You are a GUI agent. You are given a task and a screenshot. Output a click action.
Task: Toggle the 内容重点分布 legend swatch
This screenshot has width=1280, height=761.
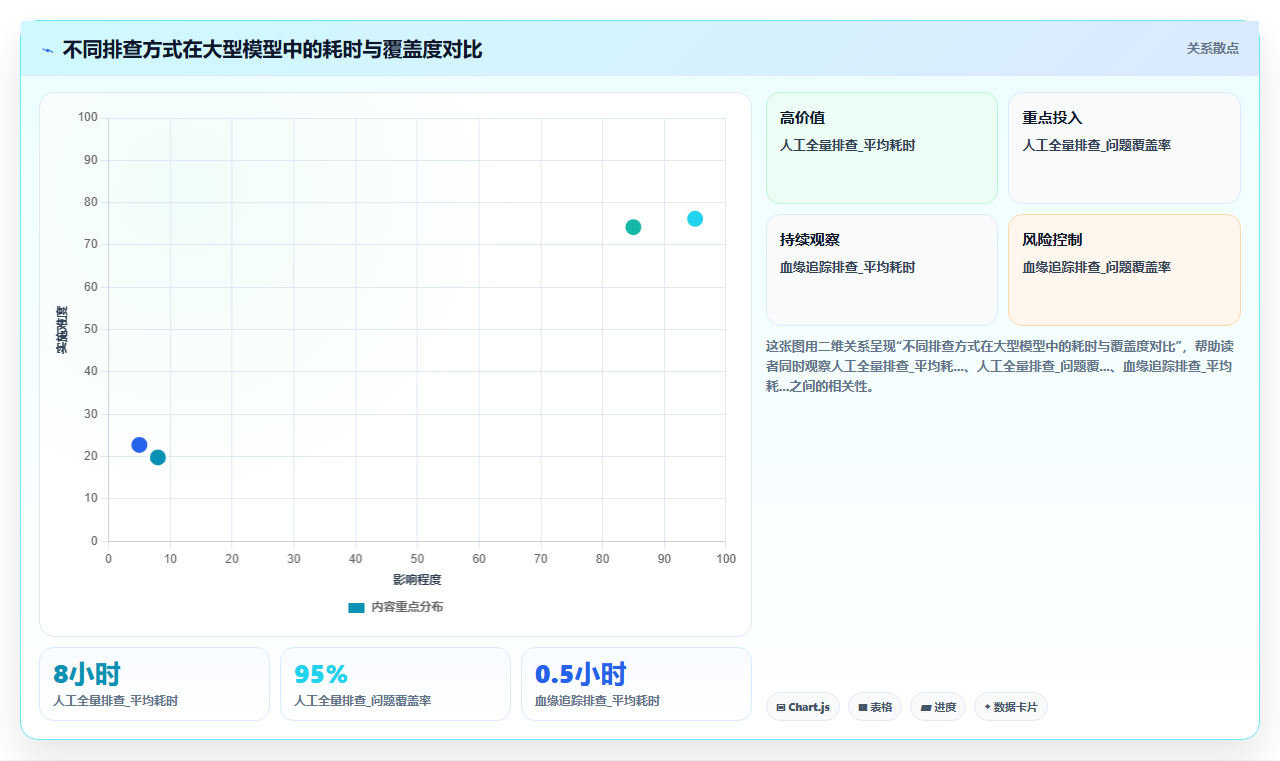pyautogui.click(x=356, y=607)
